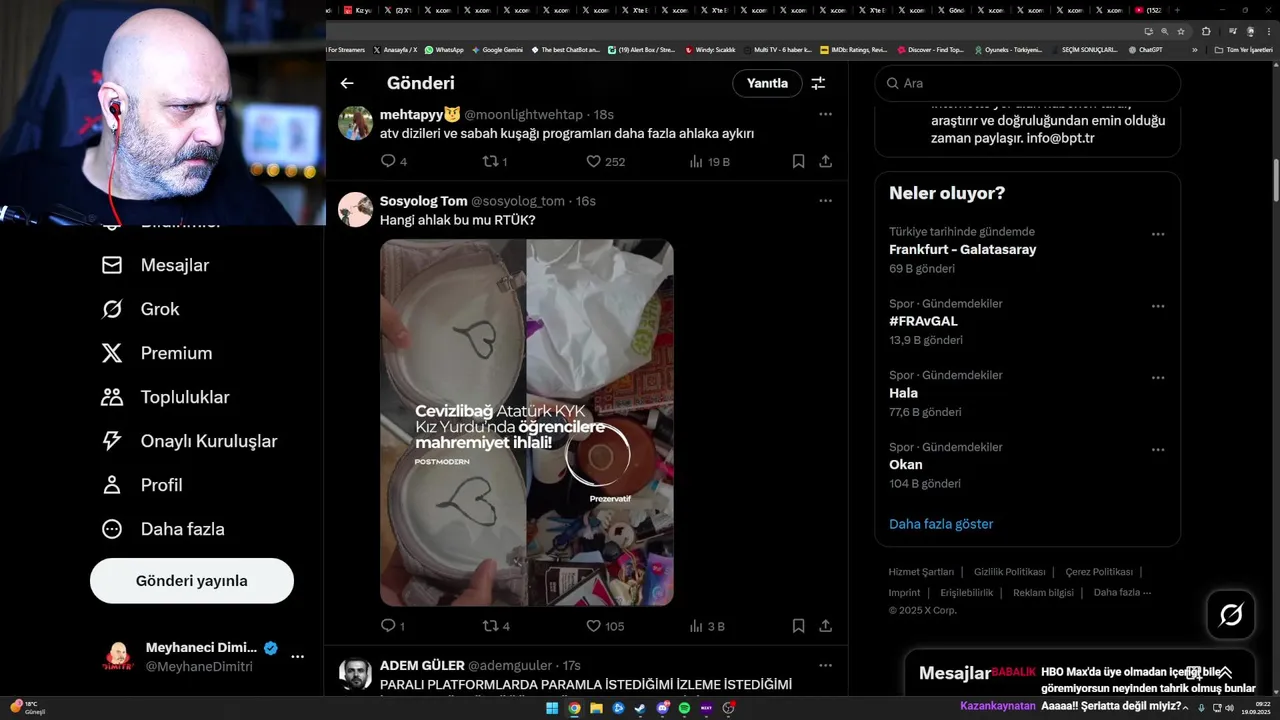1280x720 pixels.
Task: Open Onaylı Kuruluşlar in the sidebar
Action: click(x=189, y=441)
